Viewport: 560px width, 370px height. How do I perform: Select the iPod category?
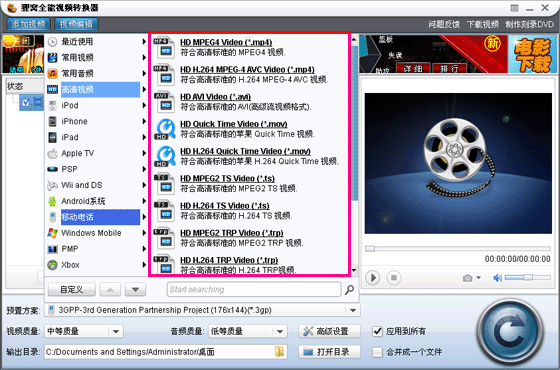click(70, 105)
